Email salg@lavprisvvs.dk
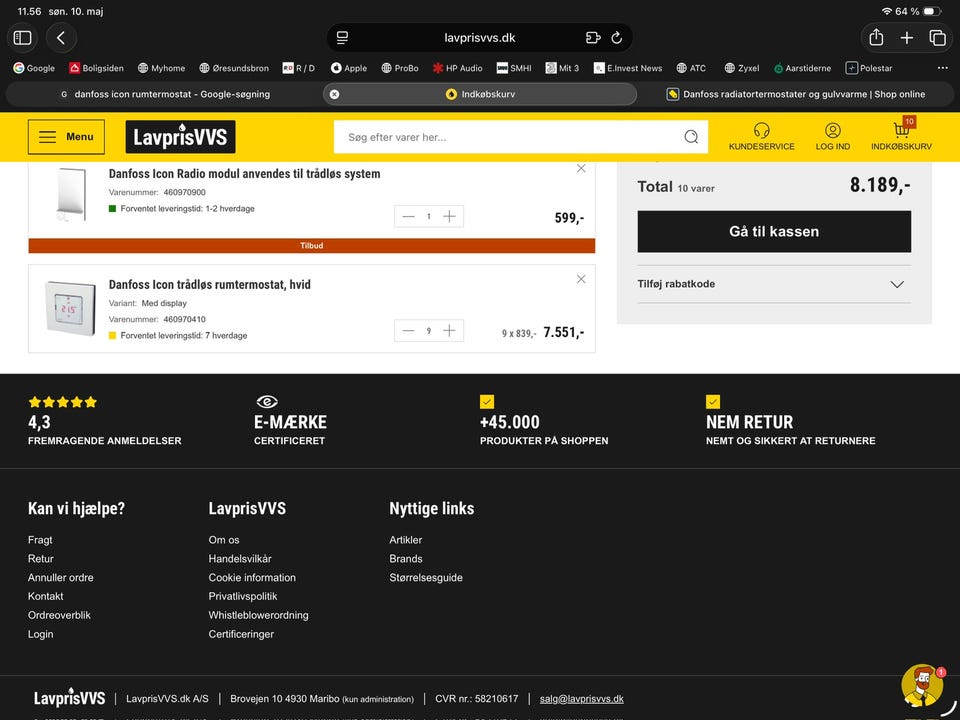 (582, 699)
